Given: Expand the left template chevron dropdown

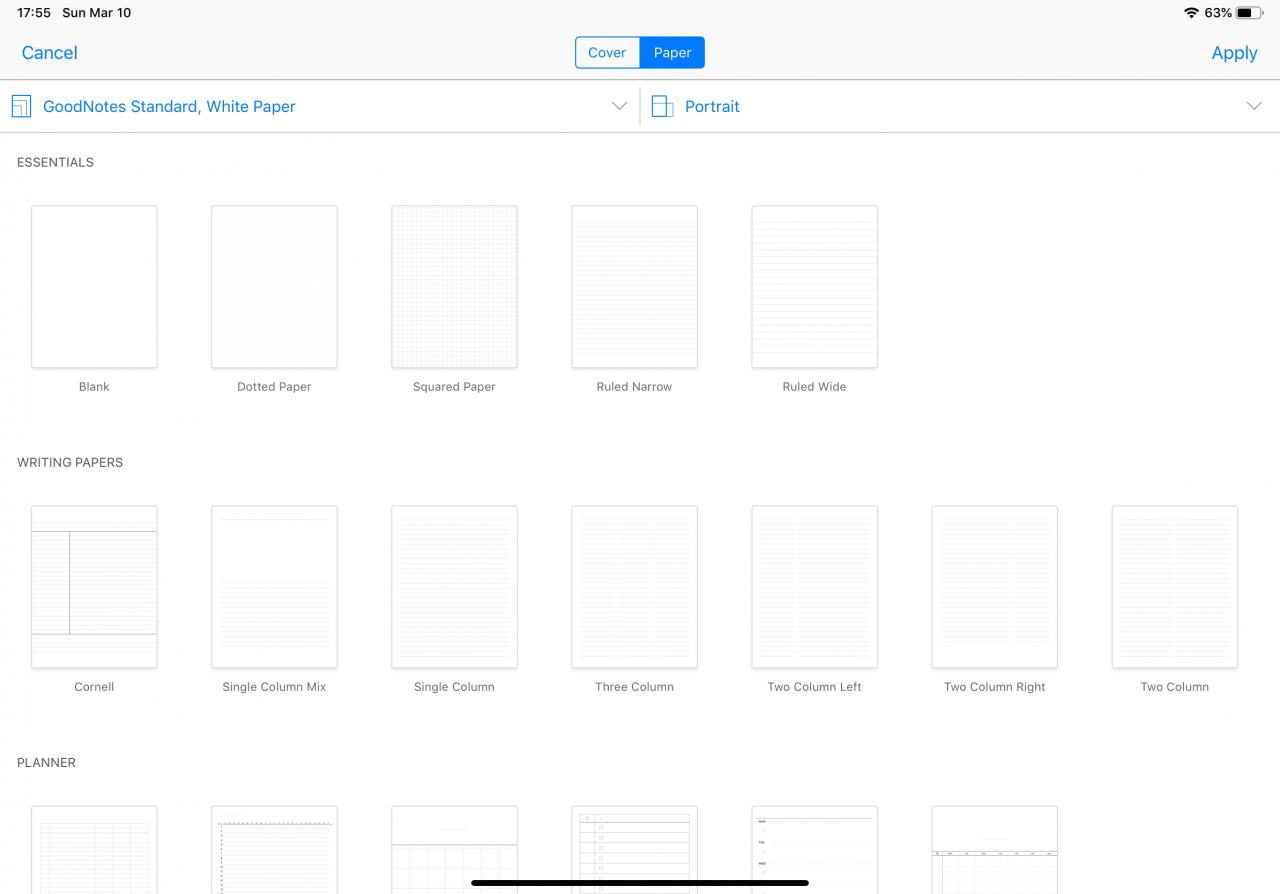Looking at the screenshot, I should point(619,105).
